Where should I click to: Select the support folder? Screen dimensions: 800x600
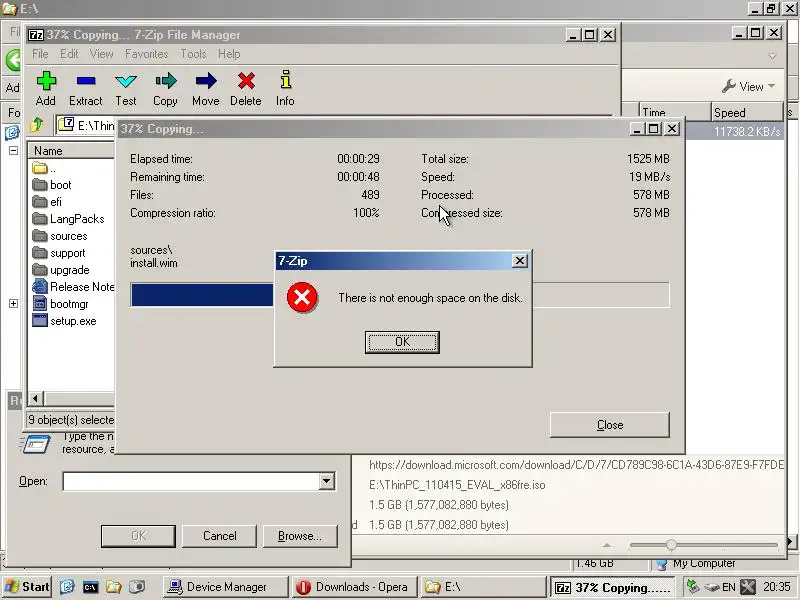coord(59,253)
